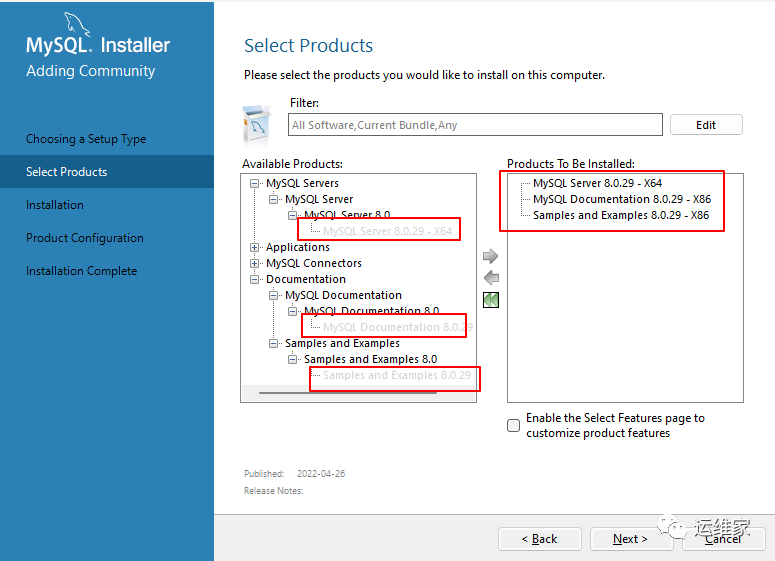Click the published date 2022-04-26
Screen dimensions: 775x561
coord(321,474)
